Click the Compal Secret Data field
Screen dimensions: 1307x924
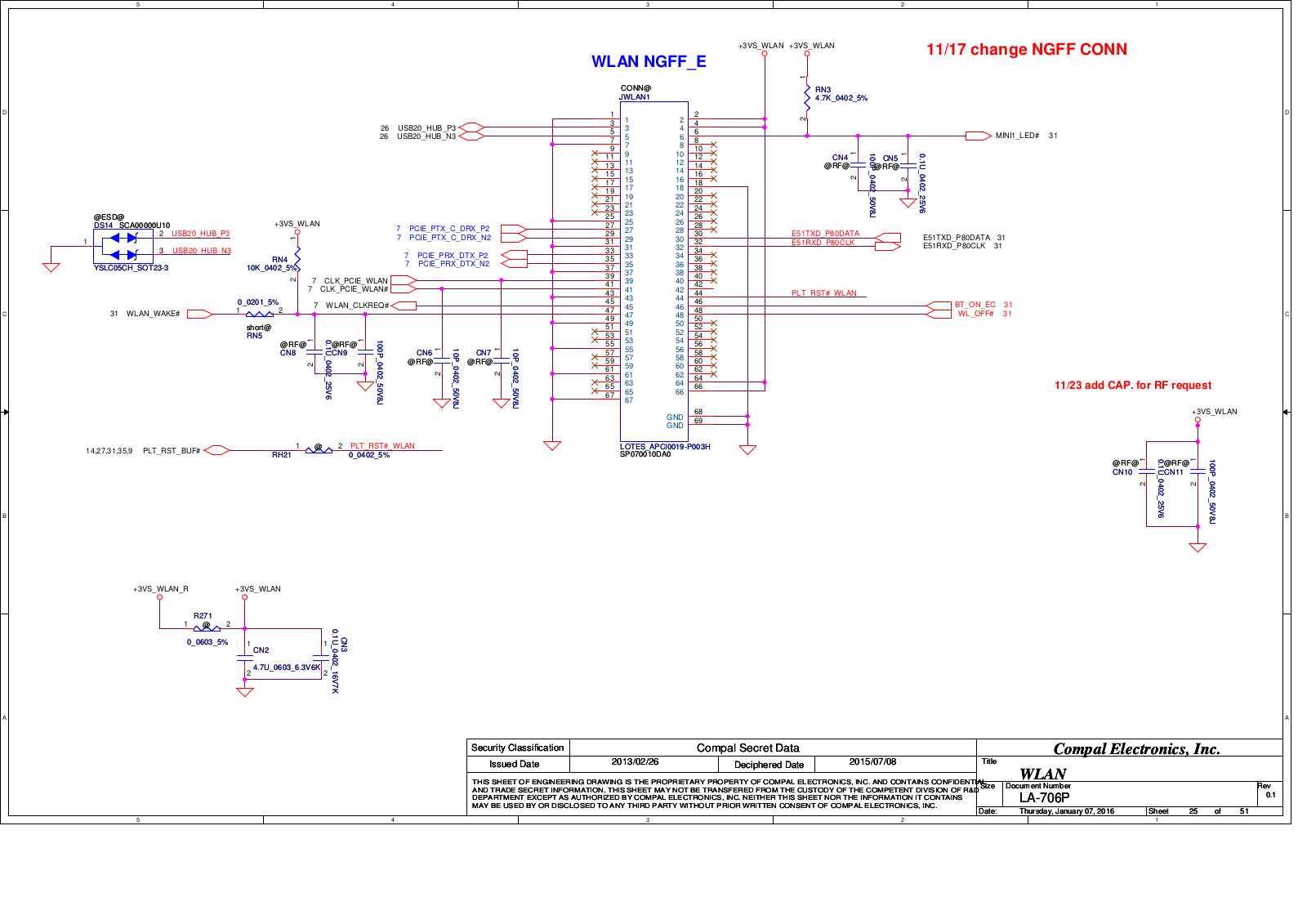(747, 748)
